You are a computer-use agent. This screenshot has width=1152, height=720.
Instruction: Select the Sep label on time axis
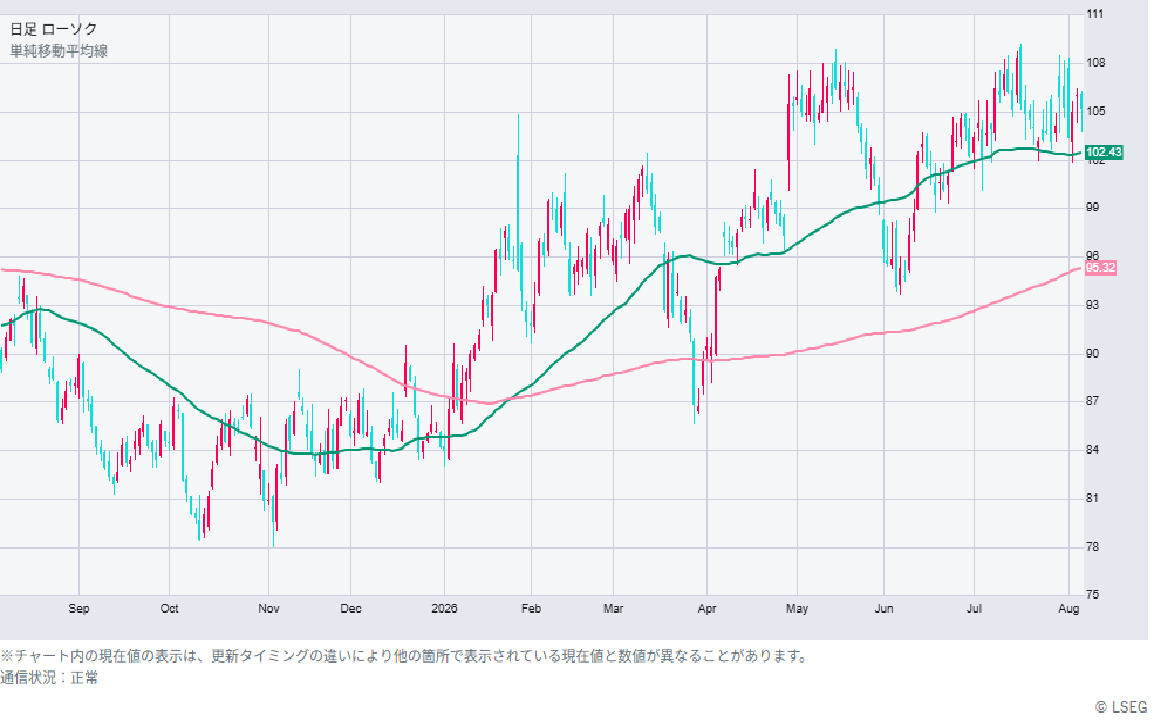(79, 608)
